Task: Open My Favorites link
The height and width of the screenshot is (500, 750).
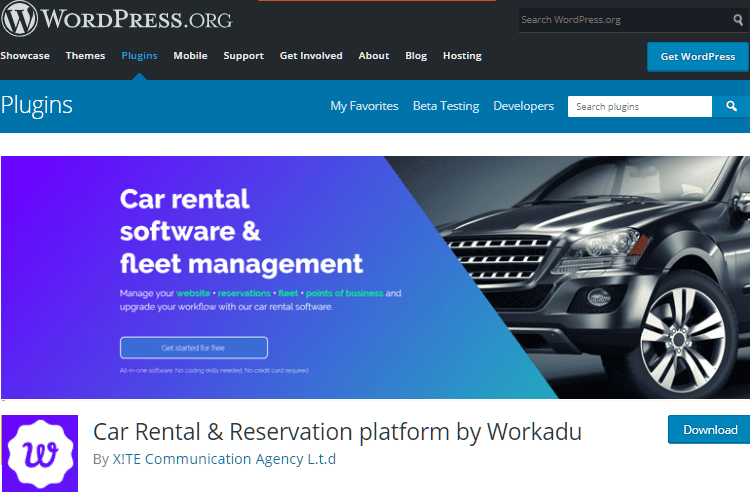Action: click(364, 106)
